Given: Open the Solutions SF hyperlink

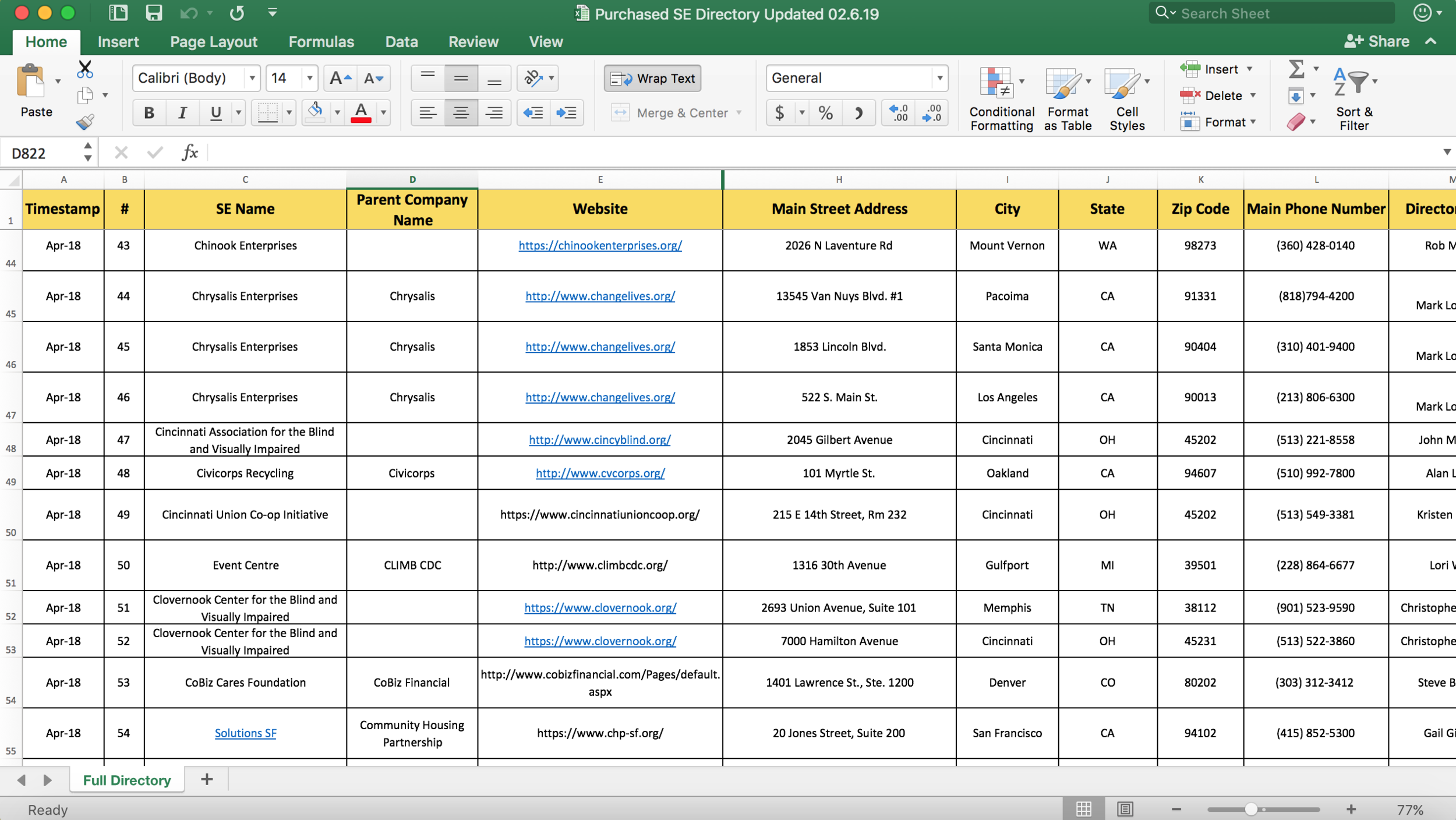Looking at the screenshot, I should (x=245, y=733).
